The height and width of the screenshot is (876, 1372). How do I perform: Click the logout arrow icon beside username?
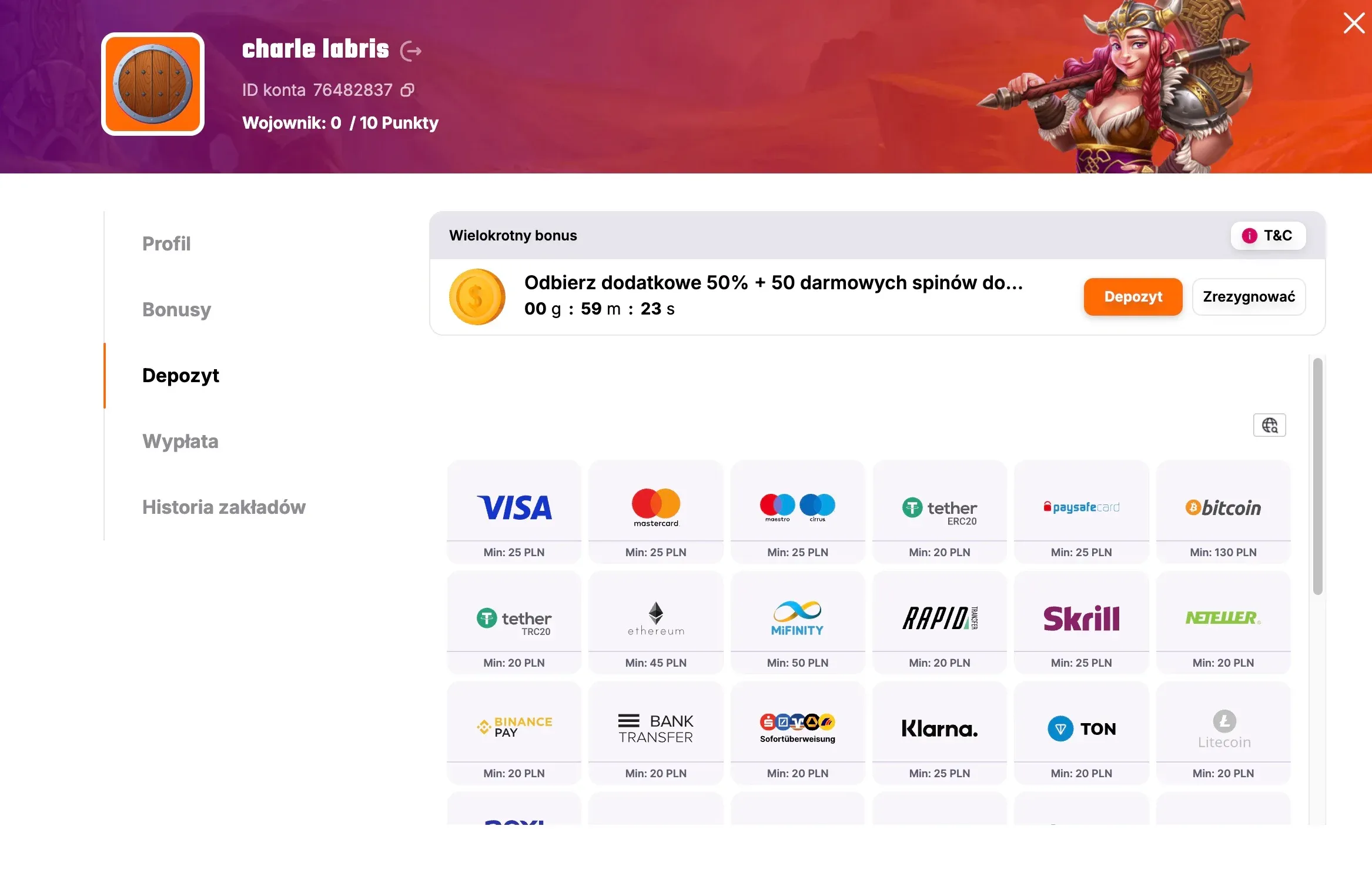(411, 51)
